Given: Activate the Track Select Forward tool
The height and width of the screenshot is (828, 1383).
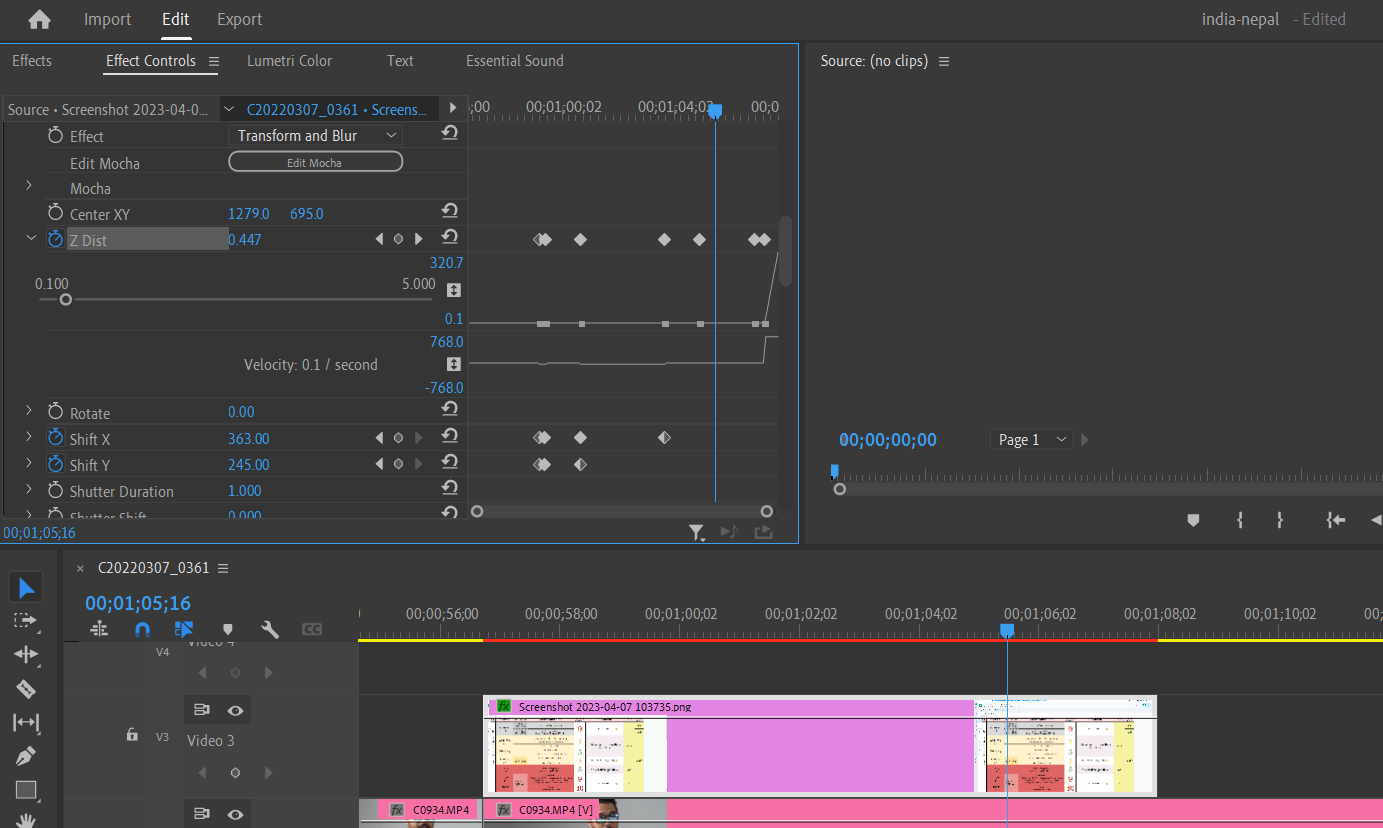Looking at the screenshot, I should click(27, 621).
